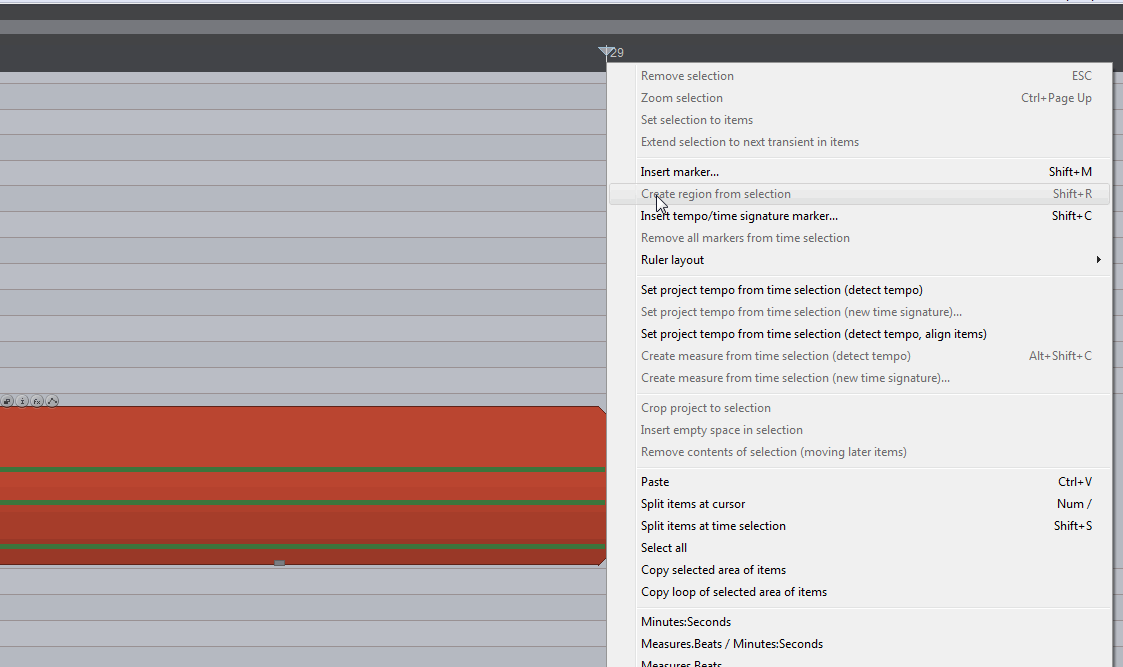Click Split items at cursor
The height and width of the screenshot is (667, 1123).
(x=693, y=504)
